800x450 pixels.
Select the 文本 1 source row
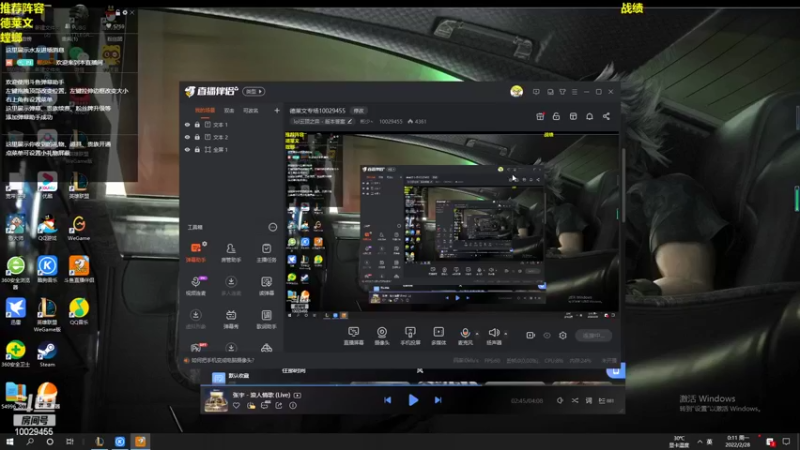(232, 124)
